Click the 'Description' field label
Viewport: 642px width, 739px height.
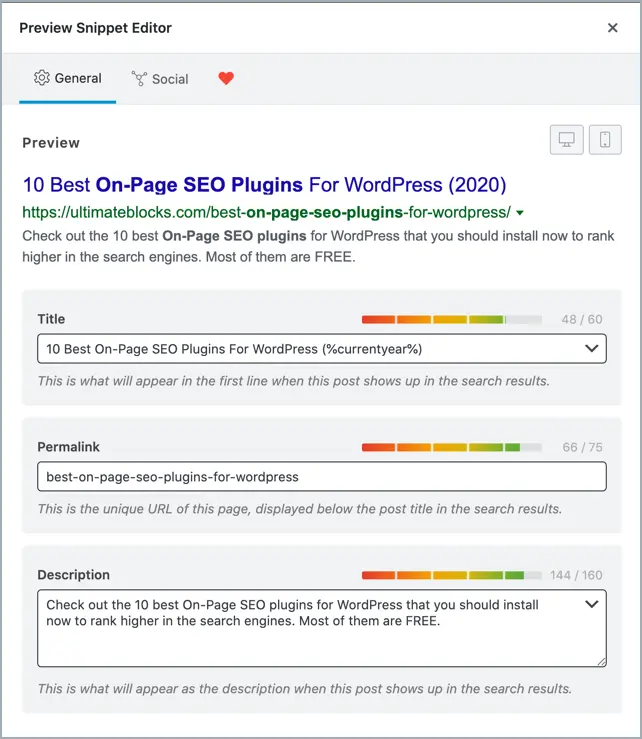click(74, 575)
